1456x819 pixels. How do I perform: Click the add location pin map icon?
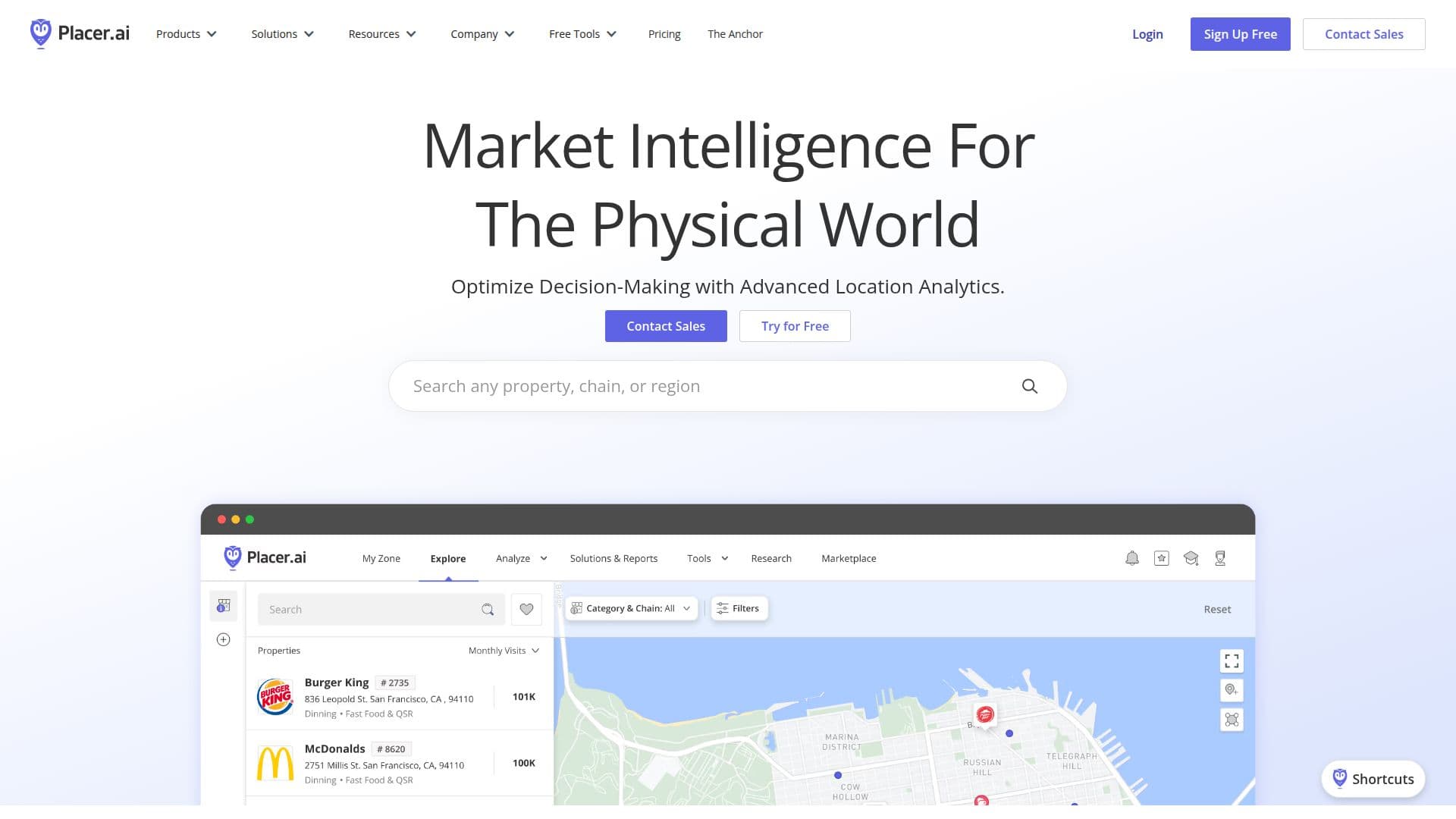[1232, 690]
